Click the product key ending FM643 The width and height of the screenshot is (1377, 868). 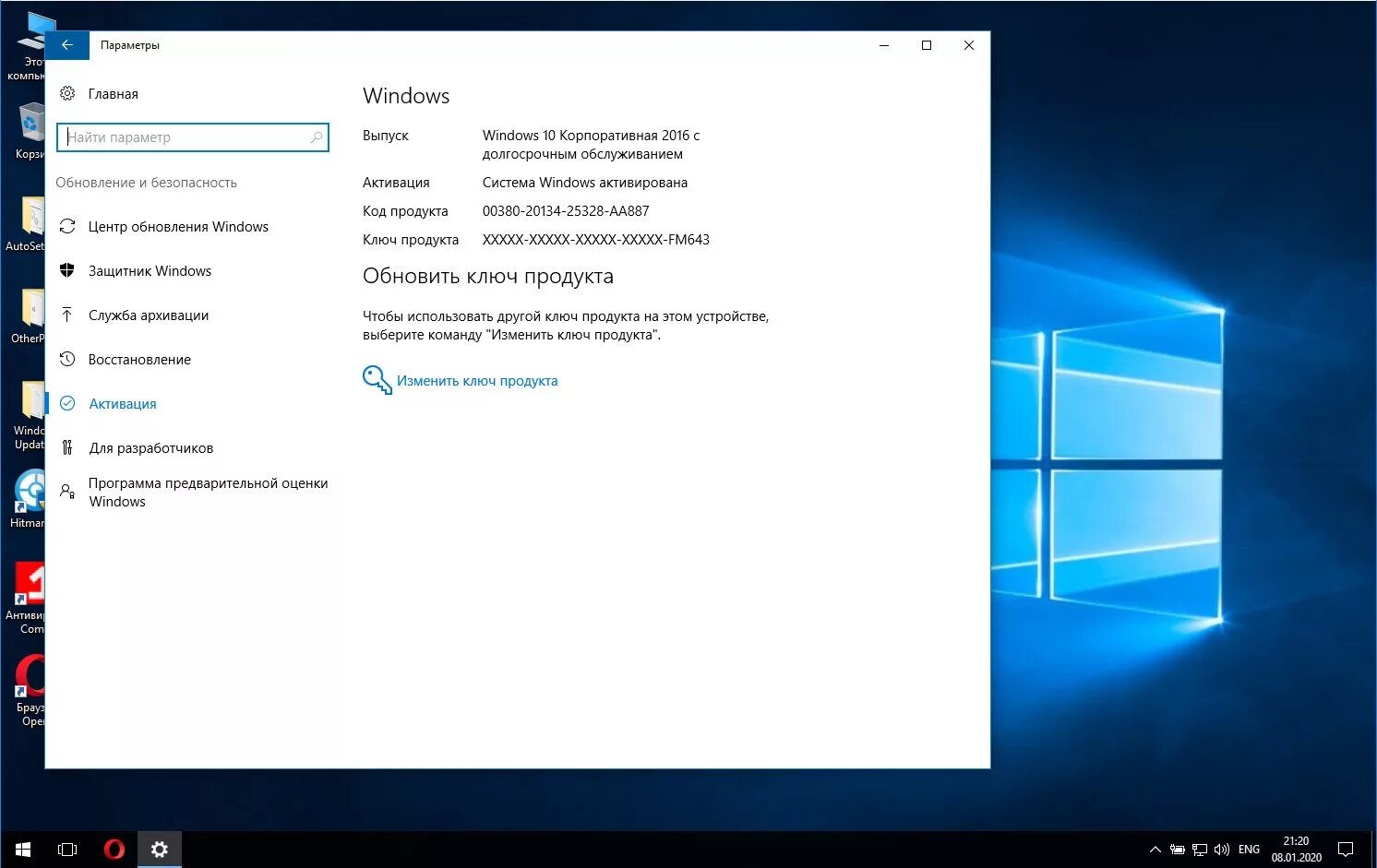click(596, 239)
